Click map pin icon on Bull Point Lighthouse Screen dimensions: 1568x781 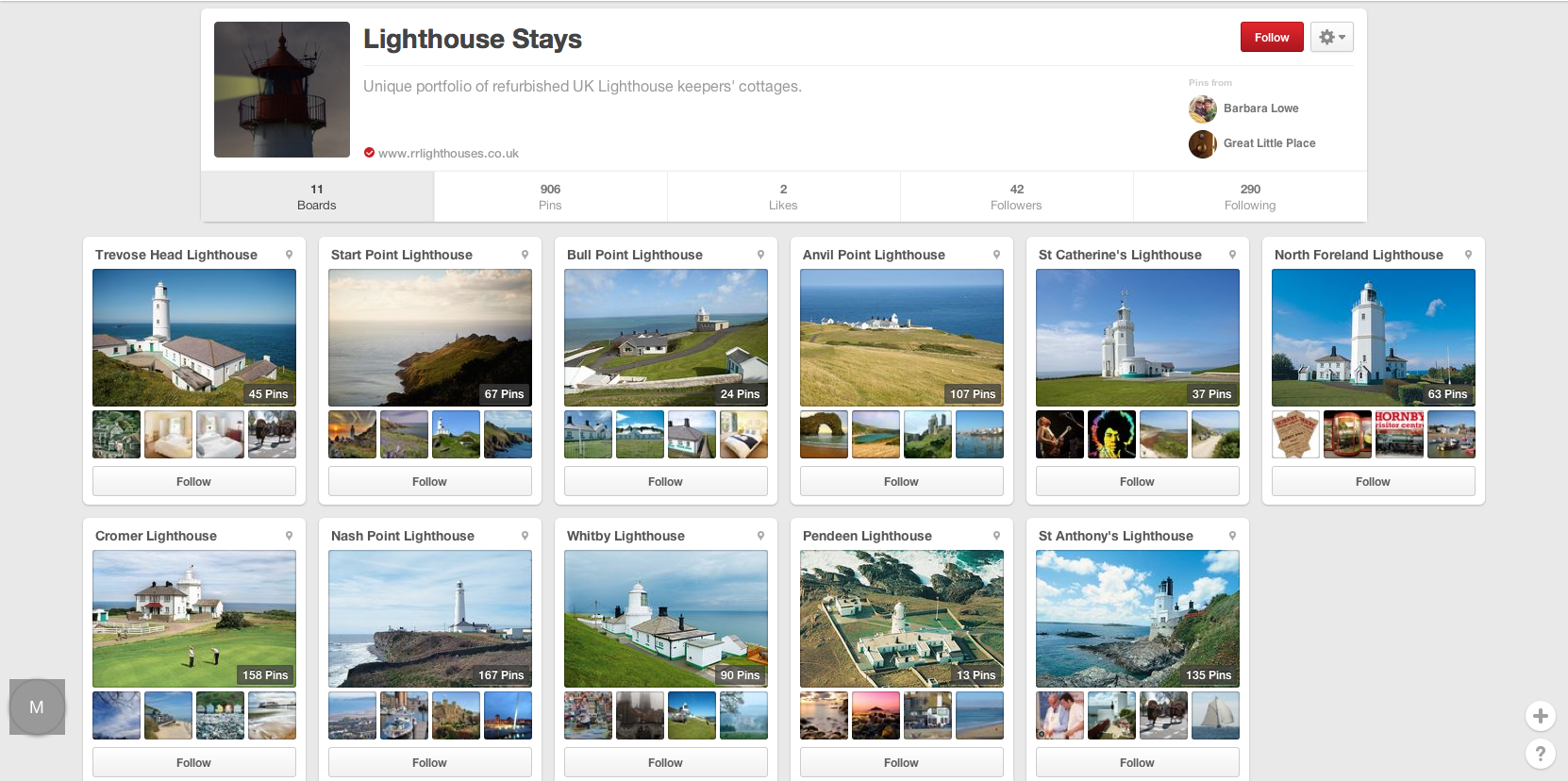point(760,255)
